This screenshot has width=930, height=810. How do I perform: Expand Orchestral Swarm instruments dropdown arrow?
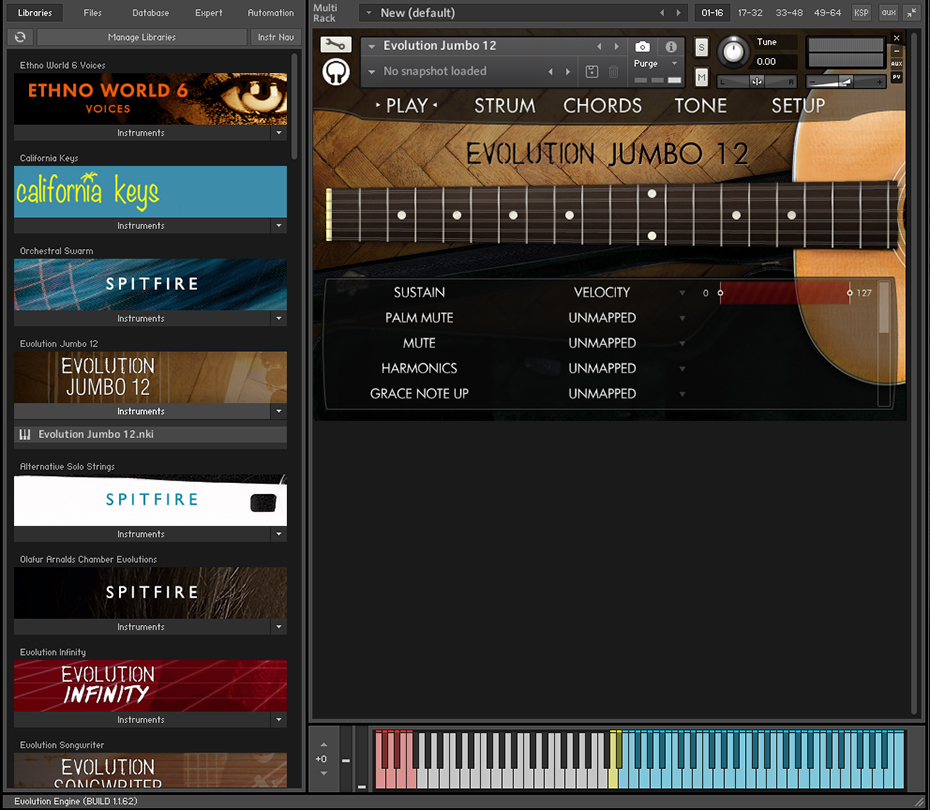point(279,318)
